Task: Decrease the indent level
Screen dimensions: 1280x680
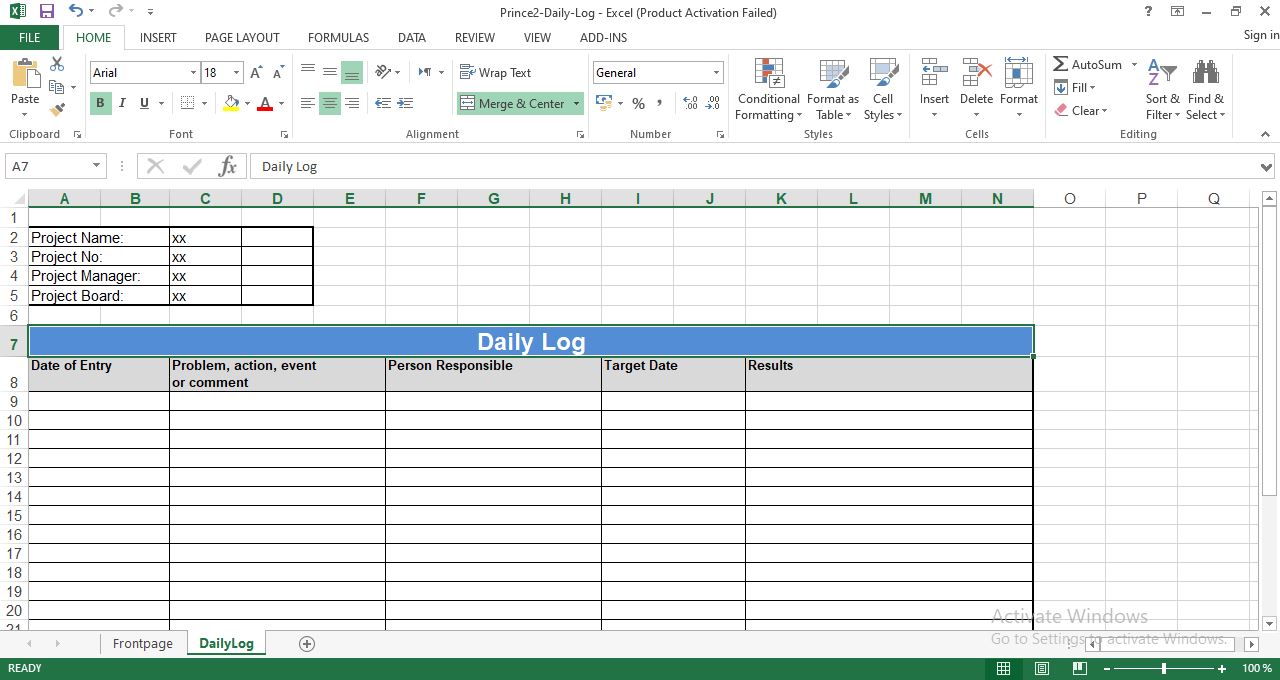Action: coord(383,103)
